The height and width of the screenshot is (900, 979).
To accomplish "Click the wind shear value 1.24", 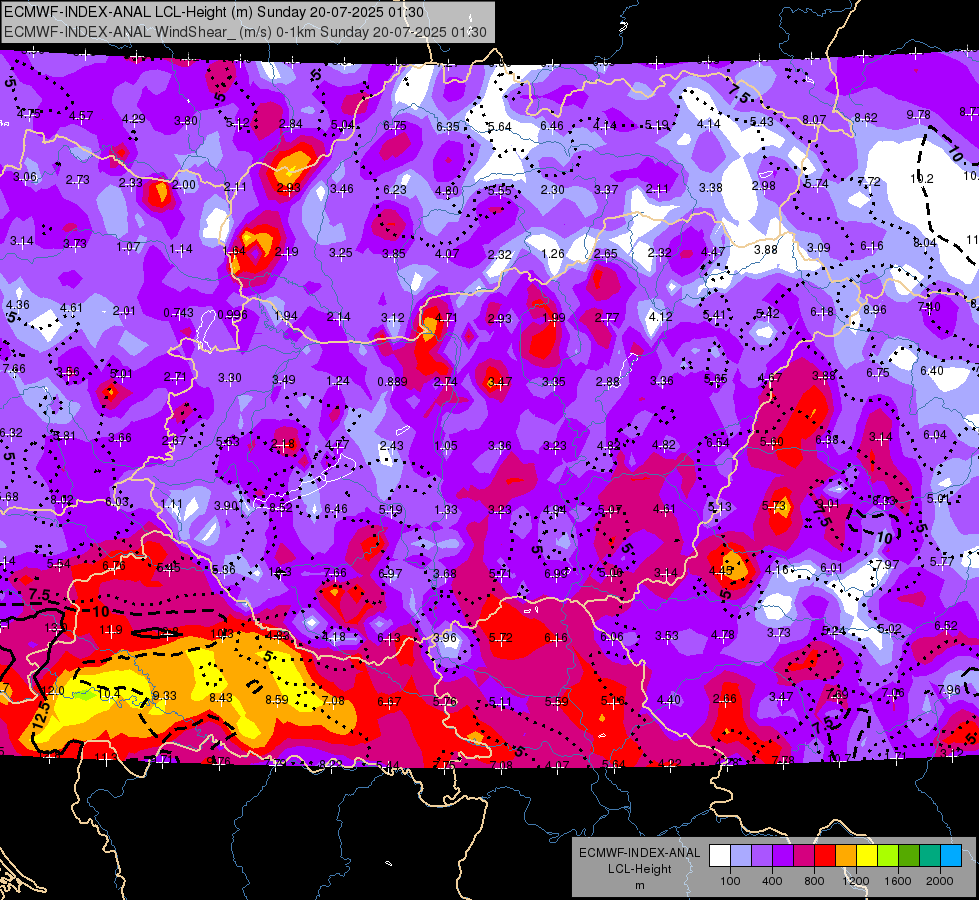I will coord(338,380).
